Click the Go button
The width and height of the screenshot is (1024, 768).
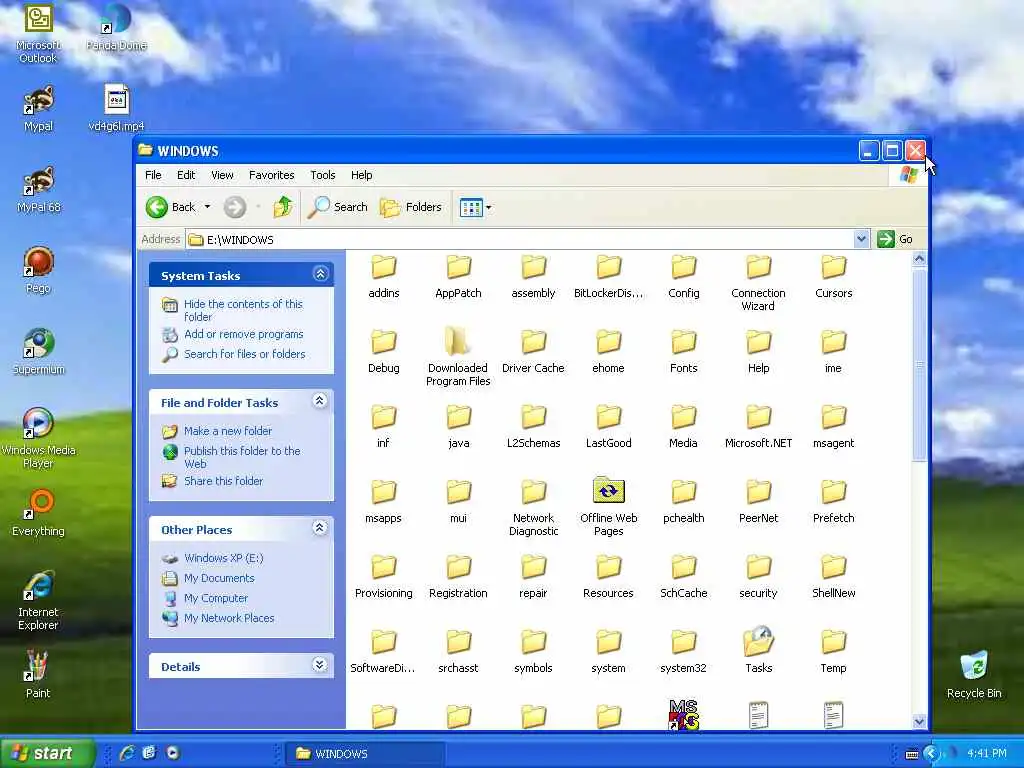click(895, 239)
